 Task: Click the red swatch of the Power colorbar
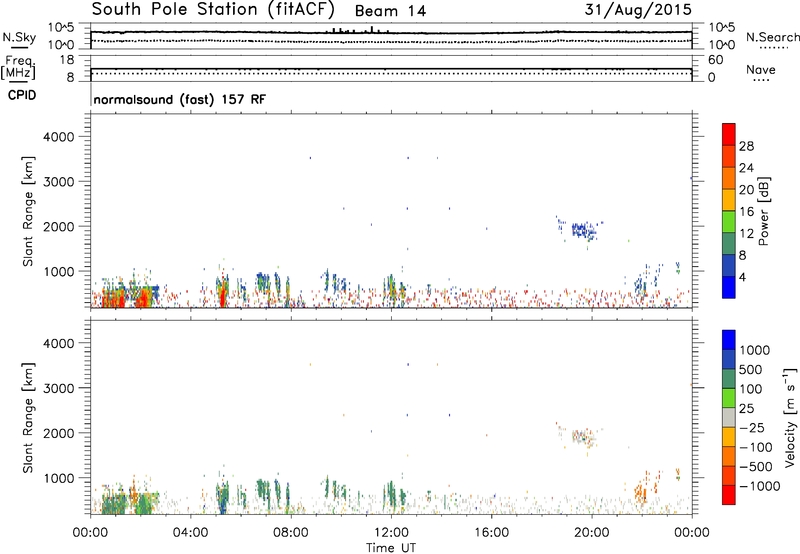[729, 134]
